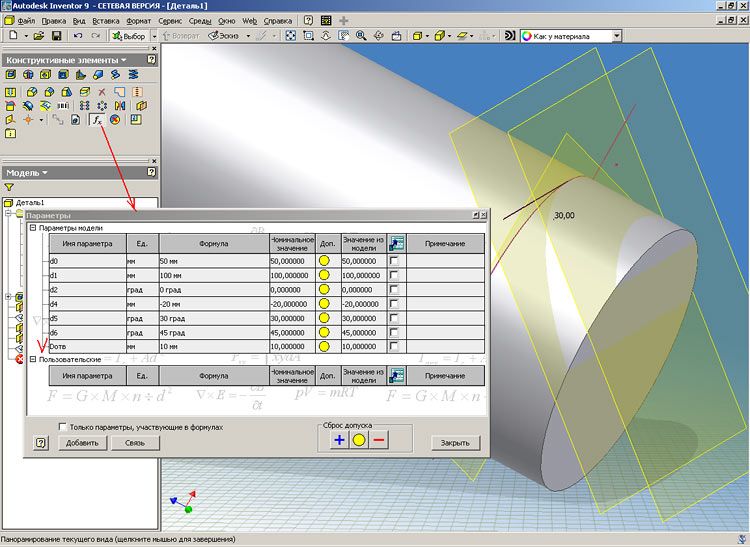Tick the export checkbox in row Dотв
Screen dimensions: 750x547
point(394,346)
